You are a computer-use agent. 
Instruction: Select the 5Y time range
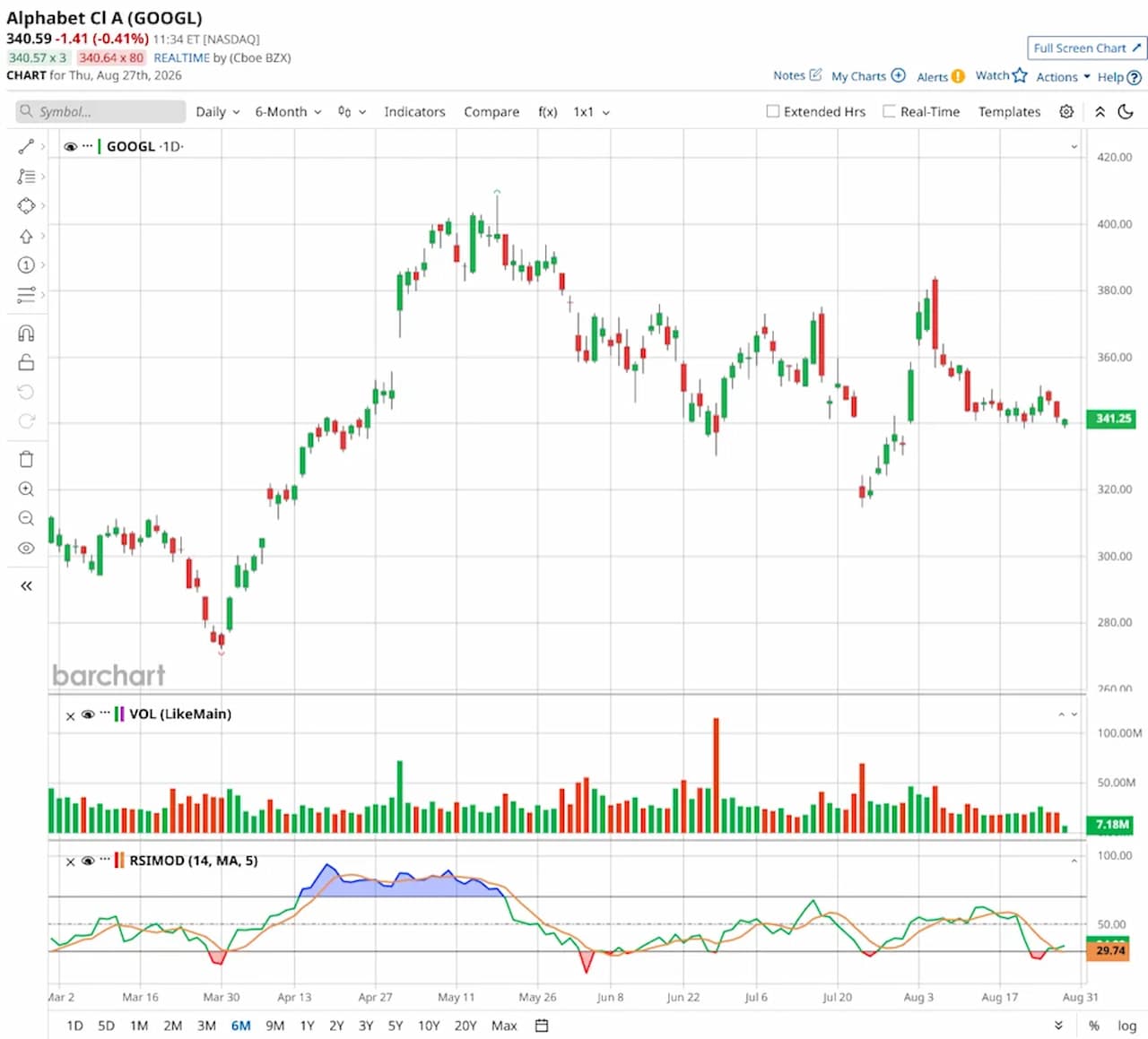tap(396, 1026)
